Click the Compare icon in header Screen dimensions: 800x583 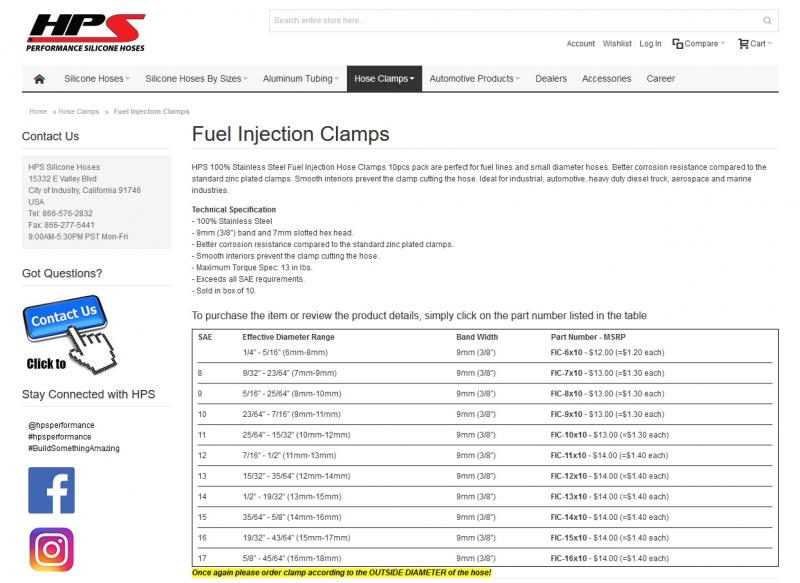coord(678,44)
